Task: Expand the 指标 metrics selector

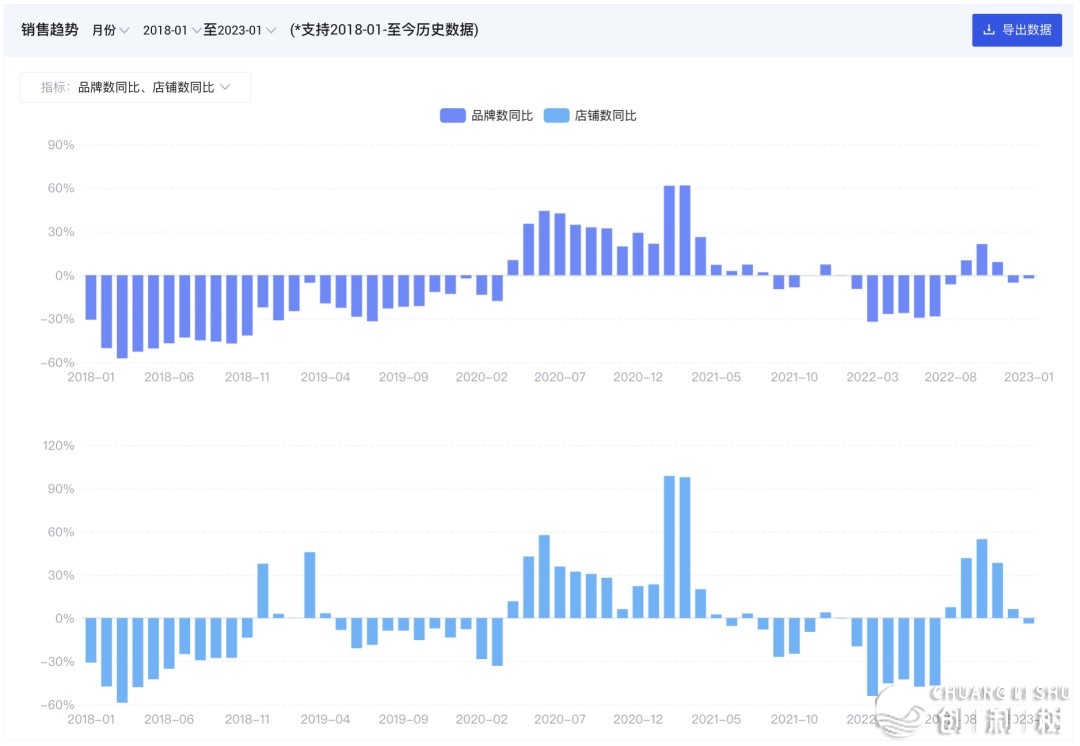Action: [x=135, y=87]
